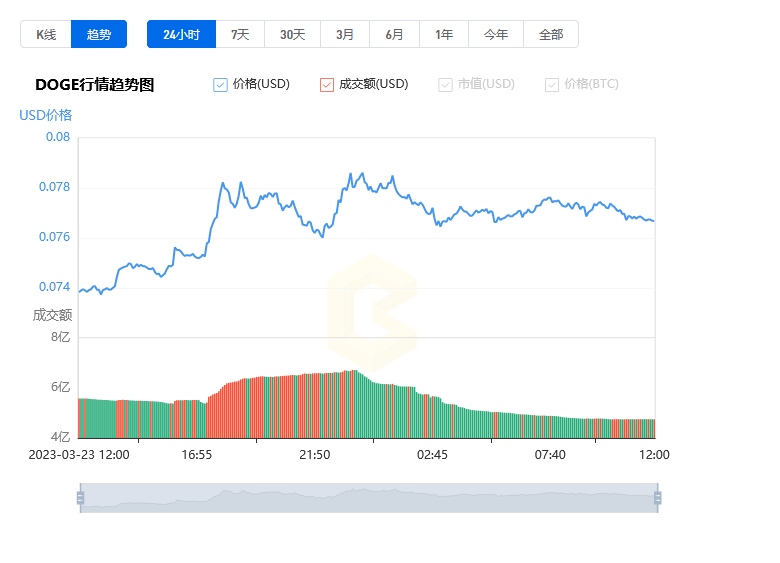The width and height of the screenshot is (780, 563).
Task: Select the 24小时 time range
Action: point(181,34)
